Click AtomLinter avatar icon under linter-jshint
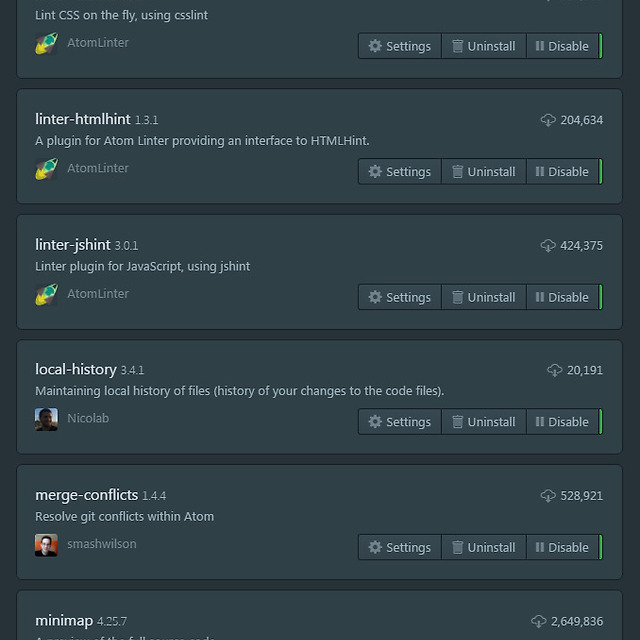This screenshot has height=640, width=640. 46,294
